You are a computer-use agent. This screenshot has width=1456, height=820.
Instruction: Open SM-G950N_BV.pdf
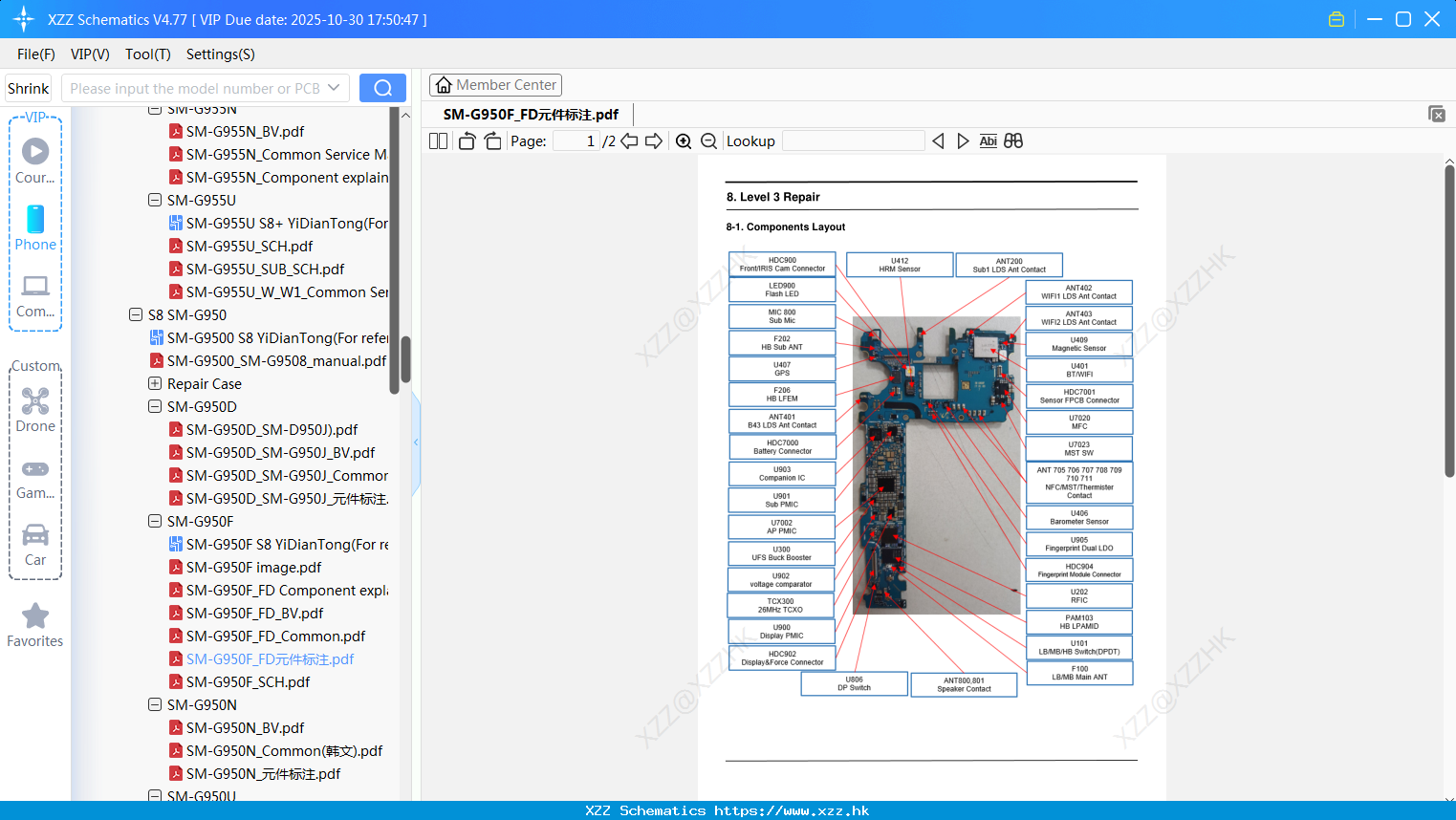(x=245, y=727)
